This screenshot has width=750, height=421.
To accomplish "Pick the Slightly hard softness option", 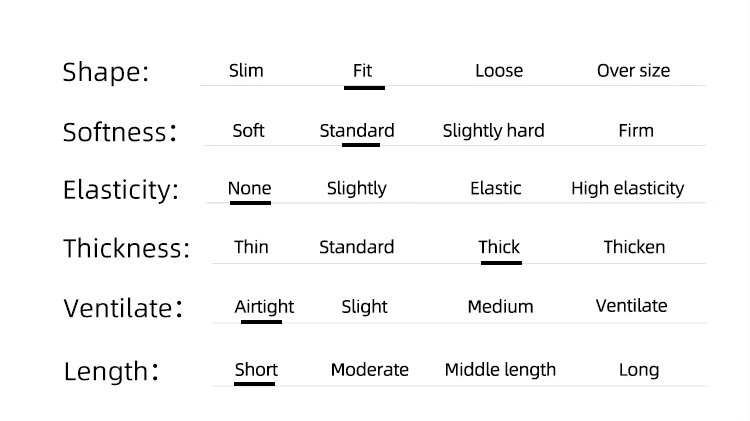I will (493, 131).
